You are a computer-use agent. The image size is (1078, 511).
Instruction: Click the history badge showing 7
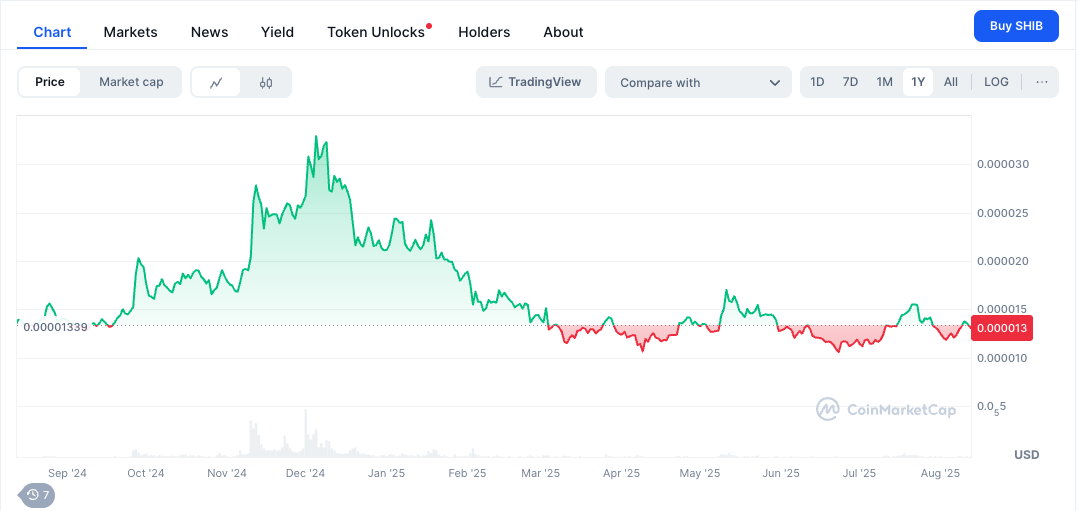click(x=37, y=494)
